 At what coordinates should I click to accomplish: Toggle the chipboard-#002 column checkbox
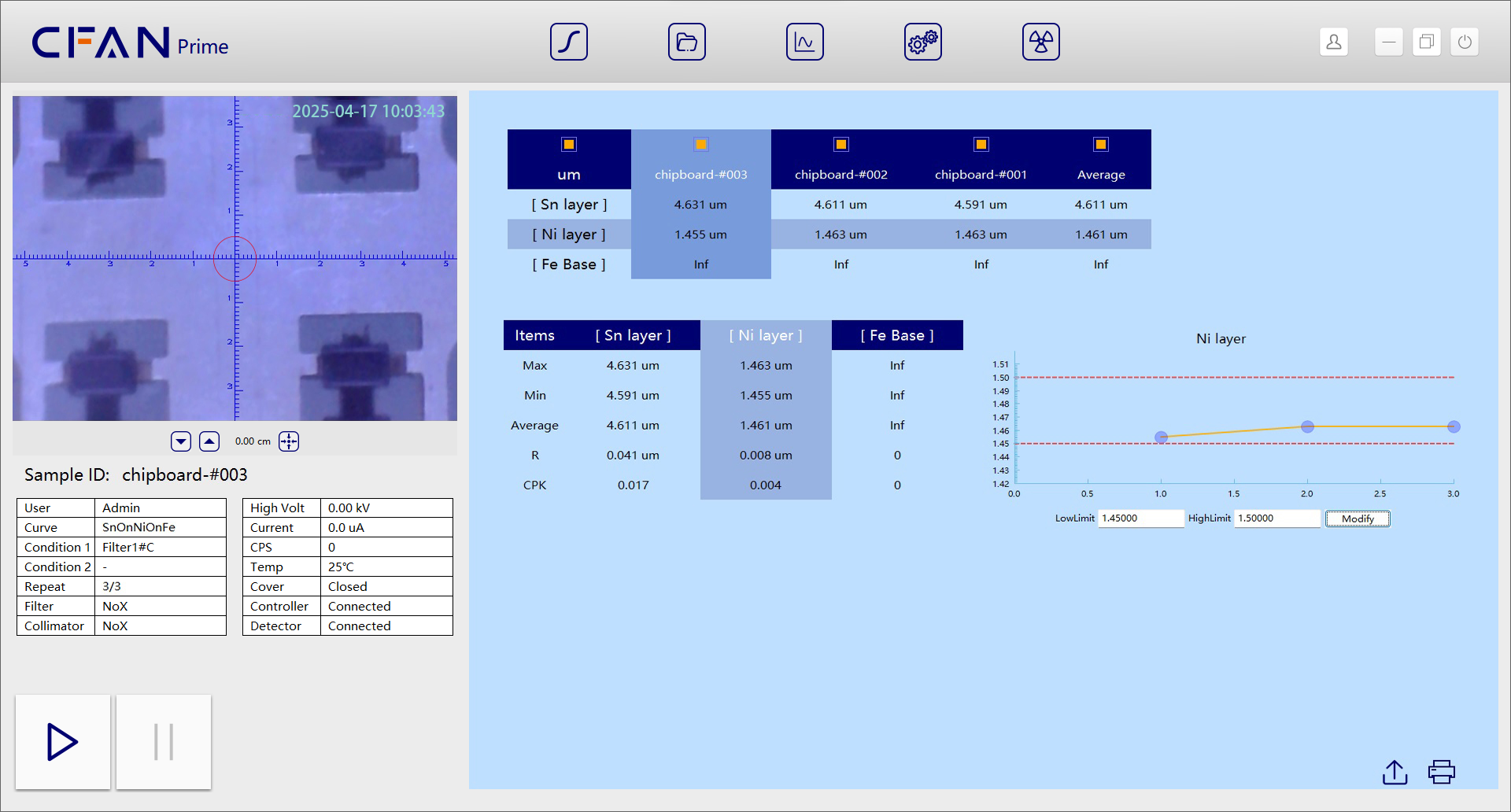[840, 144]
